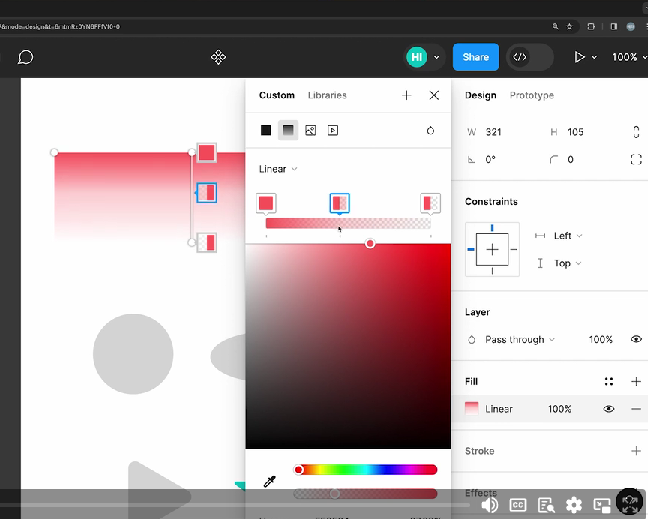
Task: Open the Linear gradient type dropdown
Action: click(278, 169)
